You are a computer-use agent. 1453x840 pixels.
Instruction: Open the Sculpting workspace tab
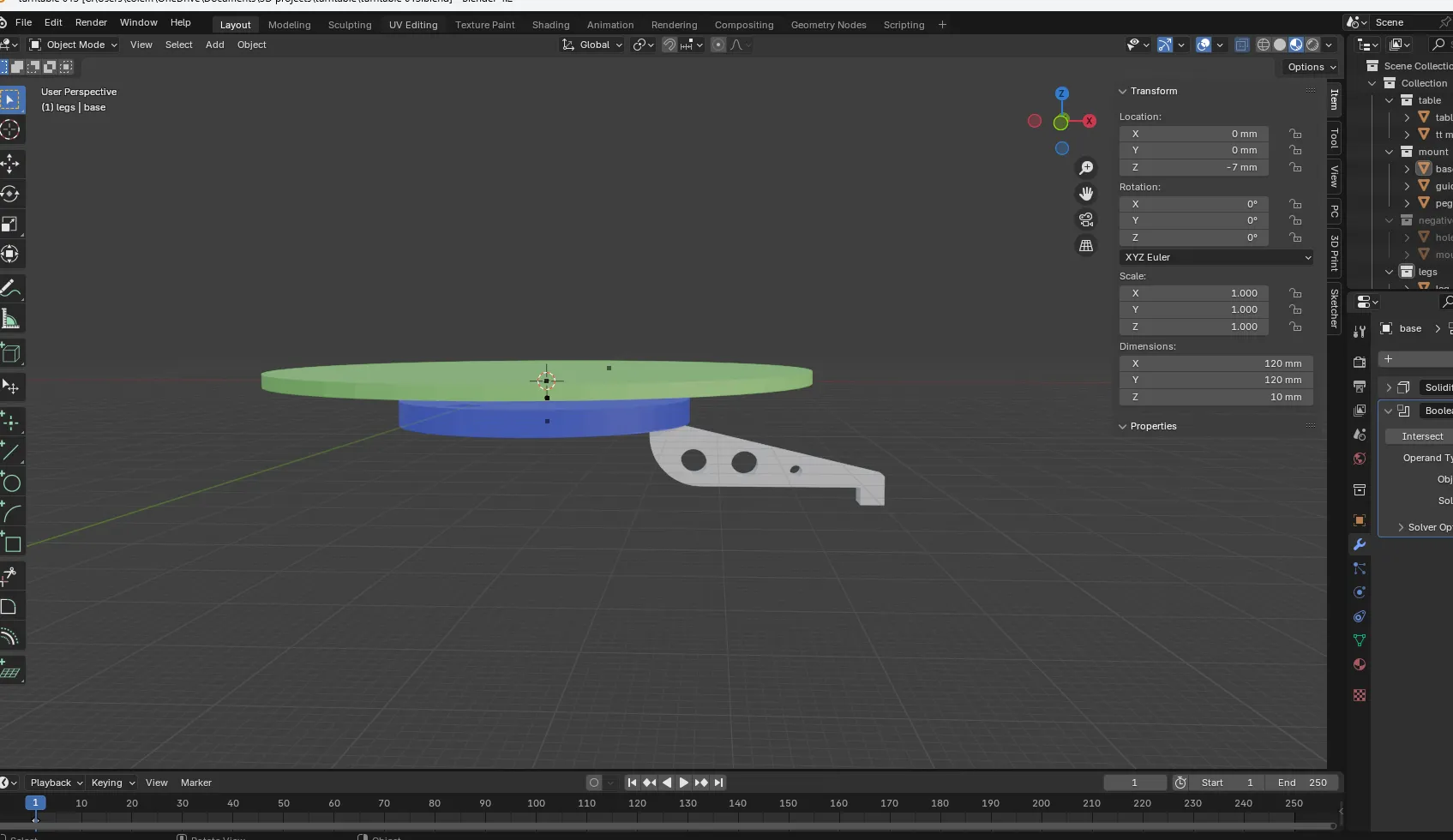pos(350,25)
